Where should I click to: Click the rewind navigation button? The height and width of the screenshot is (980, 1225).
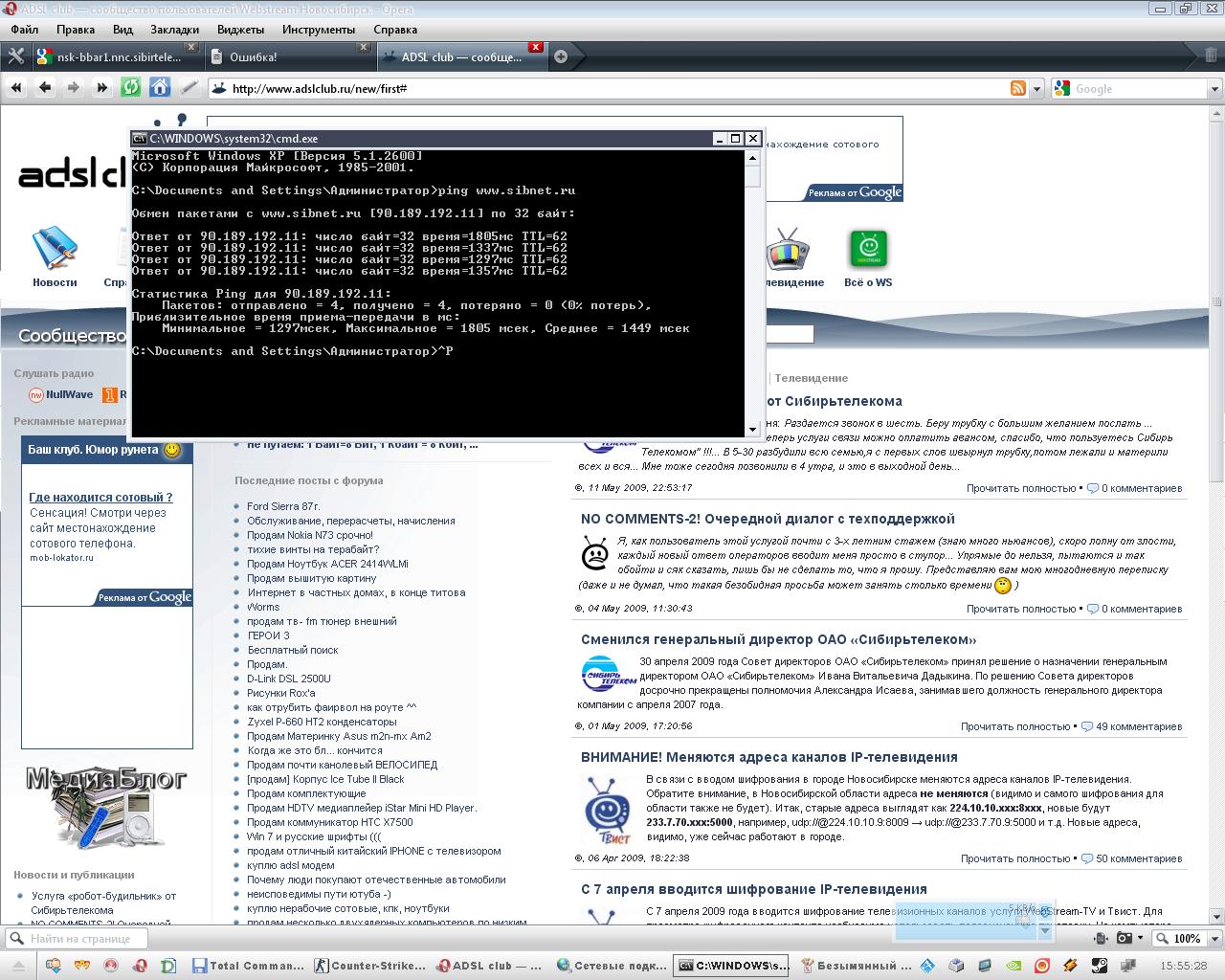16,88
